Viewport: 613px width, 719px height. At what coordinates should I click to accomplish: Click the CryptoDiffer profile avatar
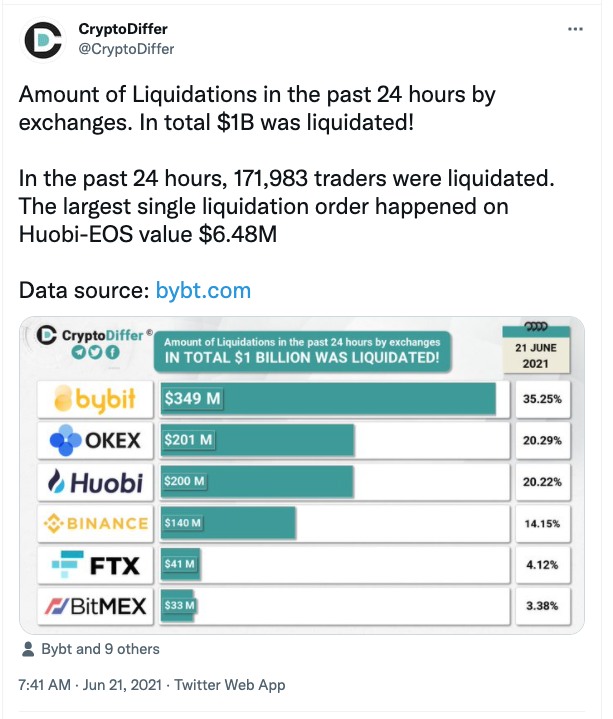41,41
